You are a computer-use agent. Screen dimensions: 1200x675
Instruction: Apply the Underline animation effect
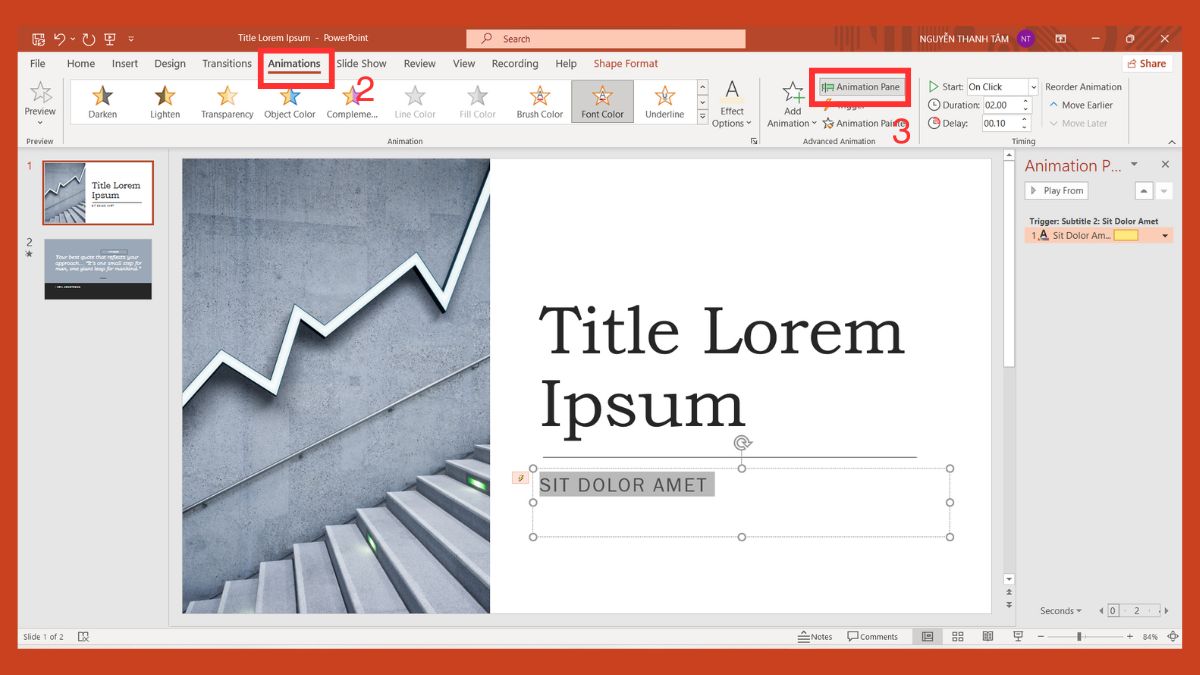(663, 100)
